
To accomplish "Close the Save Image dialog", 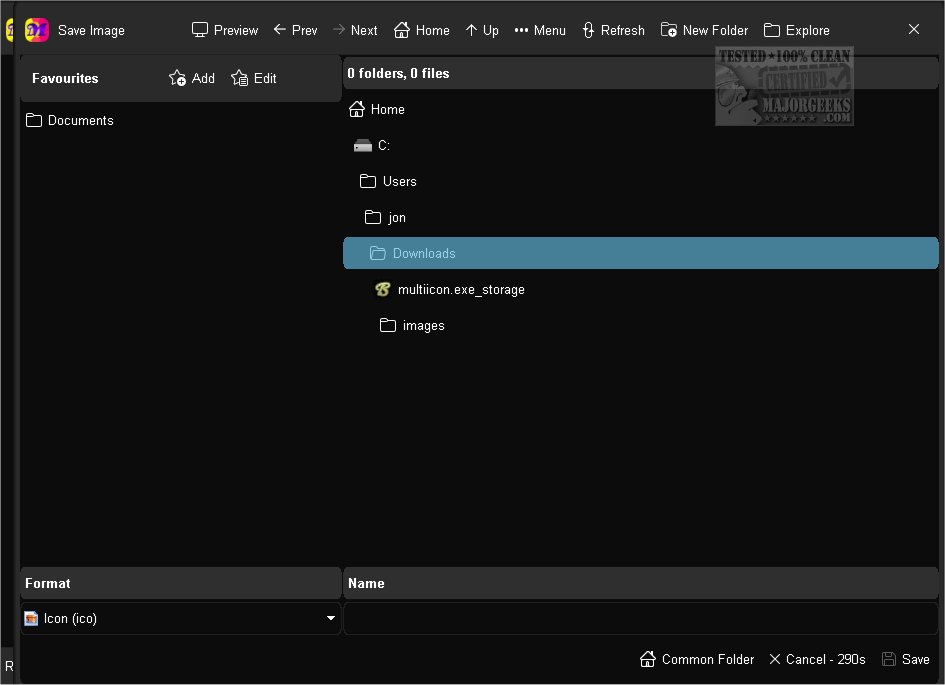I will (914, 29).
